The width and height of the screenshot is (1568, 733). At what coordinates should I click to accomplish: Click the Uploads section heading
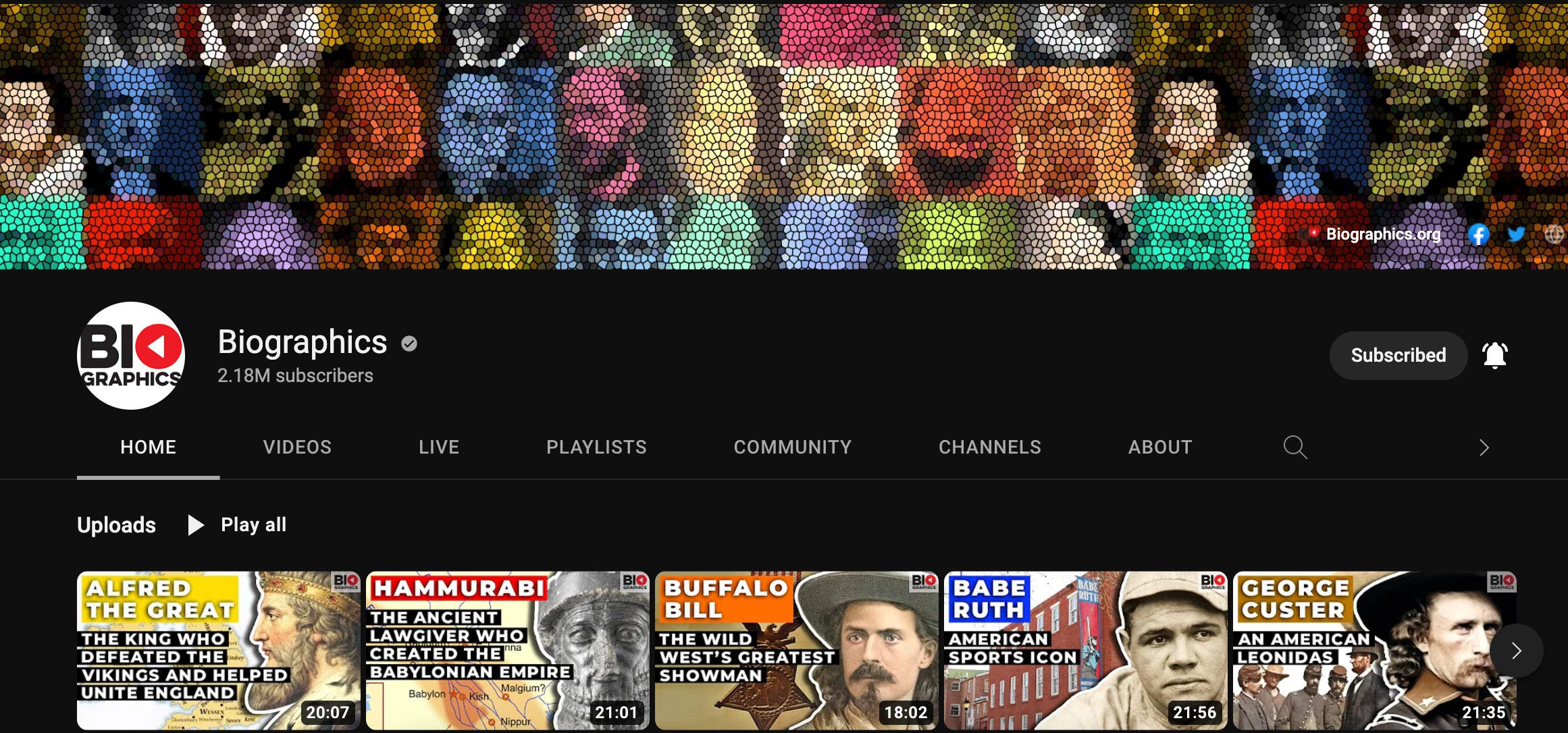click(116, 525)
